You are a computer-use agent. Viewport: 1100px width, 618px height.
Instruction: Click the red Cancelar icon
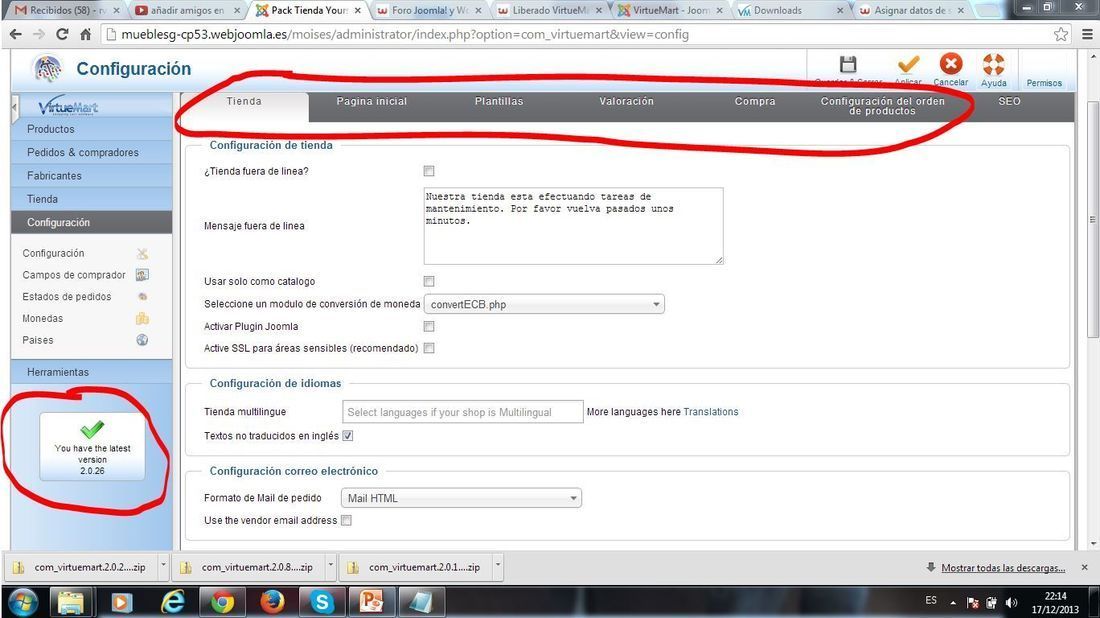pos(951,64)
